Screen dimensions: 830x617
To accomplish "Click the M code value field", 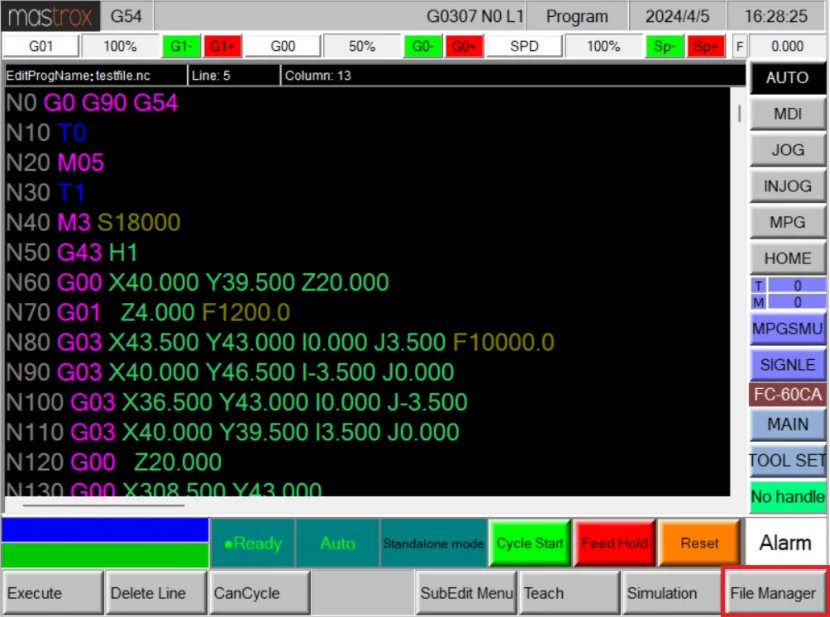I will [x=797, y=302].
